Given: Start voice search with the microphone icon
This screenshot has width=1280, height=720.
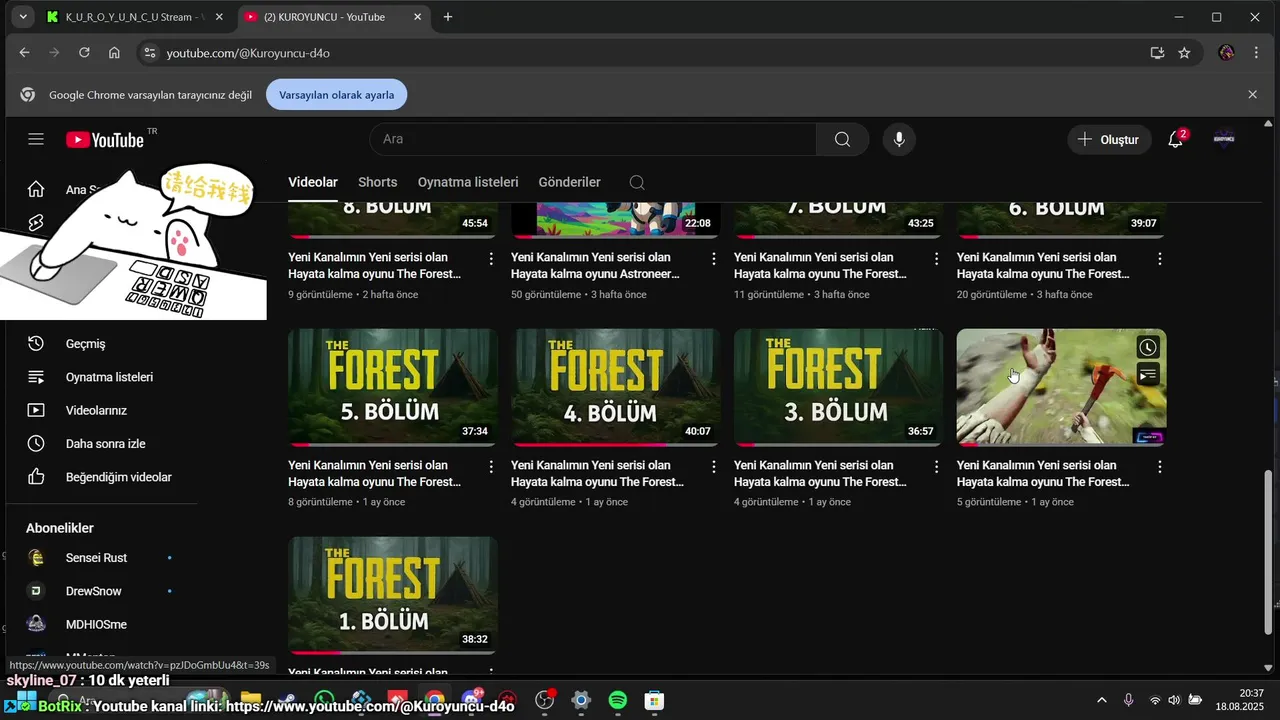Looking at the screenshot, I should point(899,139).
